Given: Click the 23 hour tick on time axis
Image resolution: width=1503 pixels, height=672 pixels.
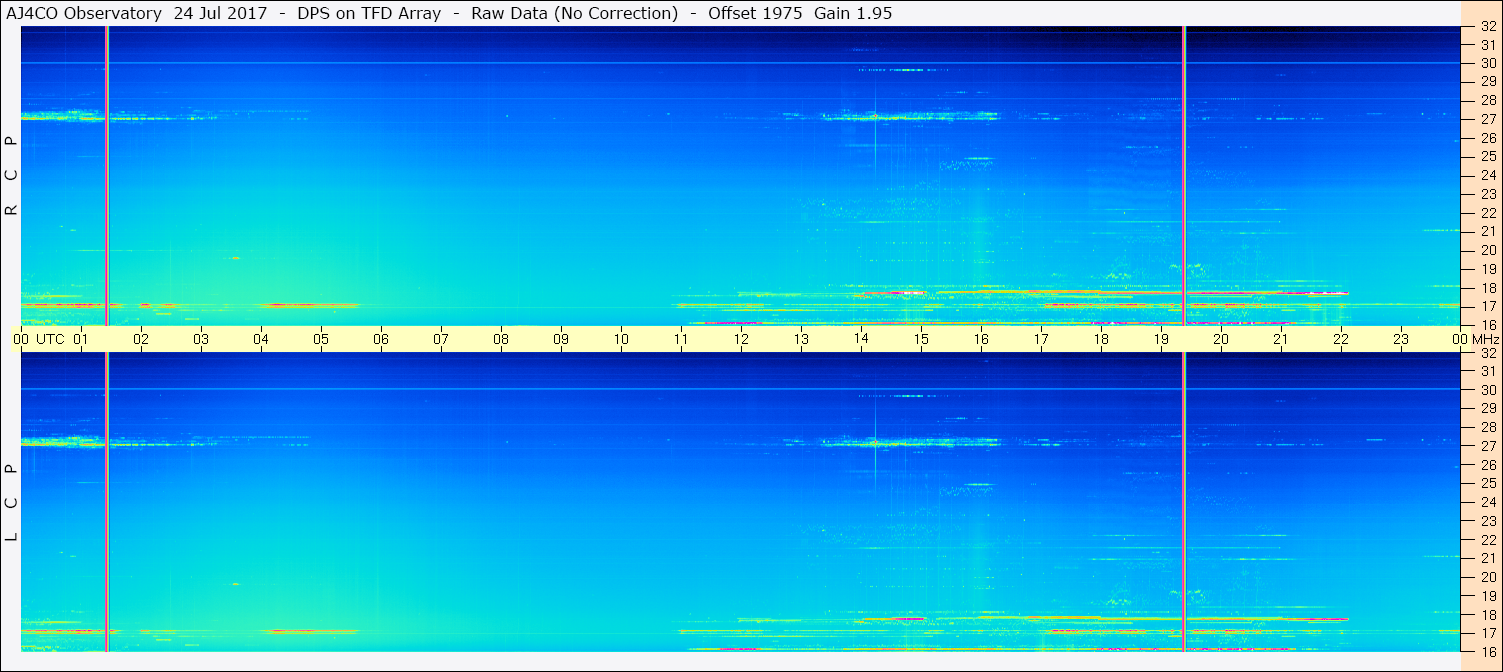Looking at the screenshot, I should pyautogui.click(x=1401, y=339).
